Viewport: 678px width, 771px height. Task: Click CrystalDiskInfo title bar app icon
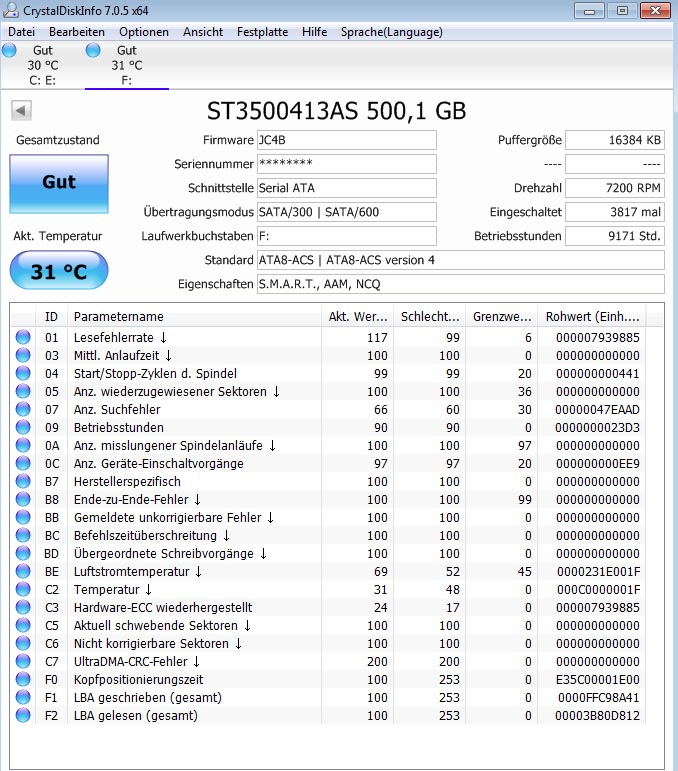[x=11, y=10]
